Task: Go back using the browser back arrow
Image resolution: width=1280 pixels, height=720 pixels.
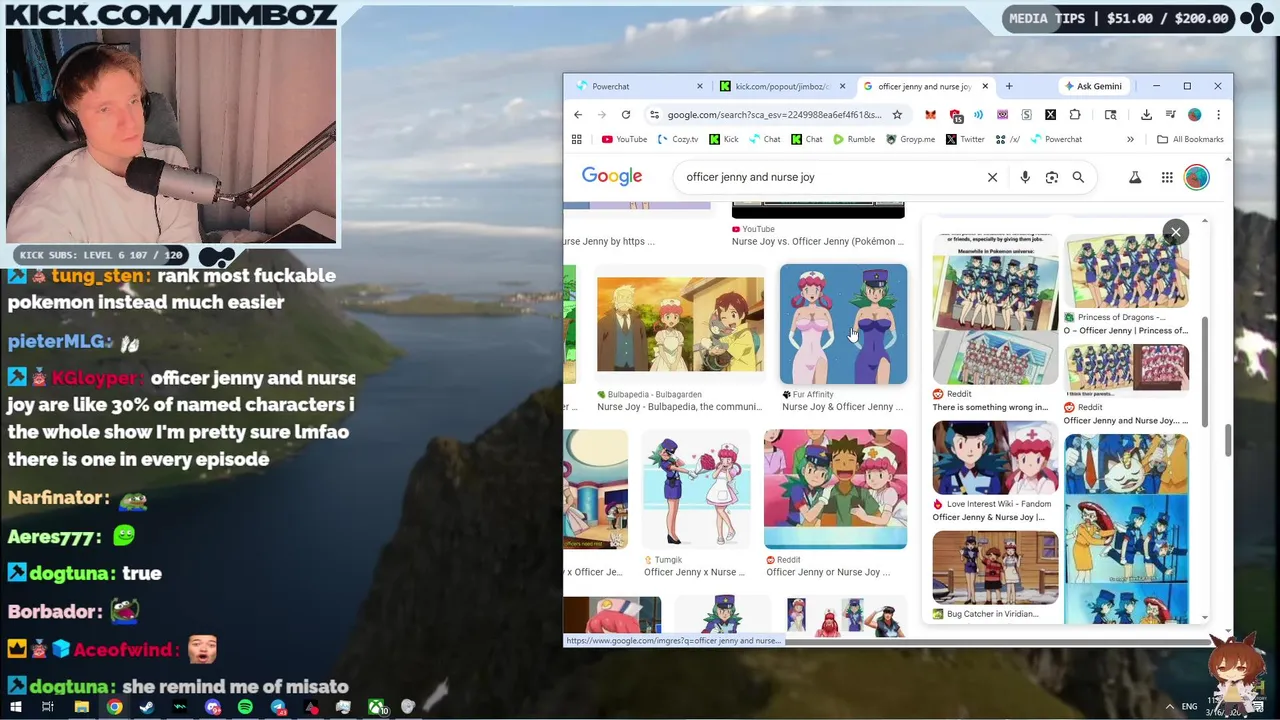Action: click(x=578, y=115)
